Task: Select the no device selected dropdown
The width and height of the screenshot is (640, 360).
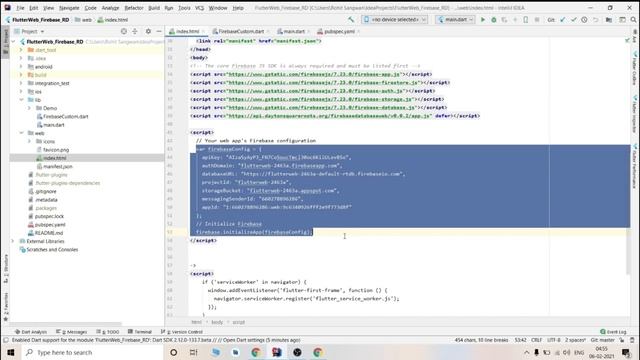Action: click(x=395, y=20)
